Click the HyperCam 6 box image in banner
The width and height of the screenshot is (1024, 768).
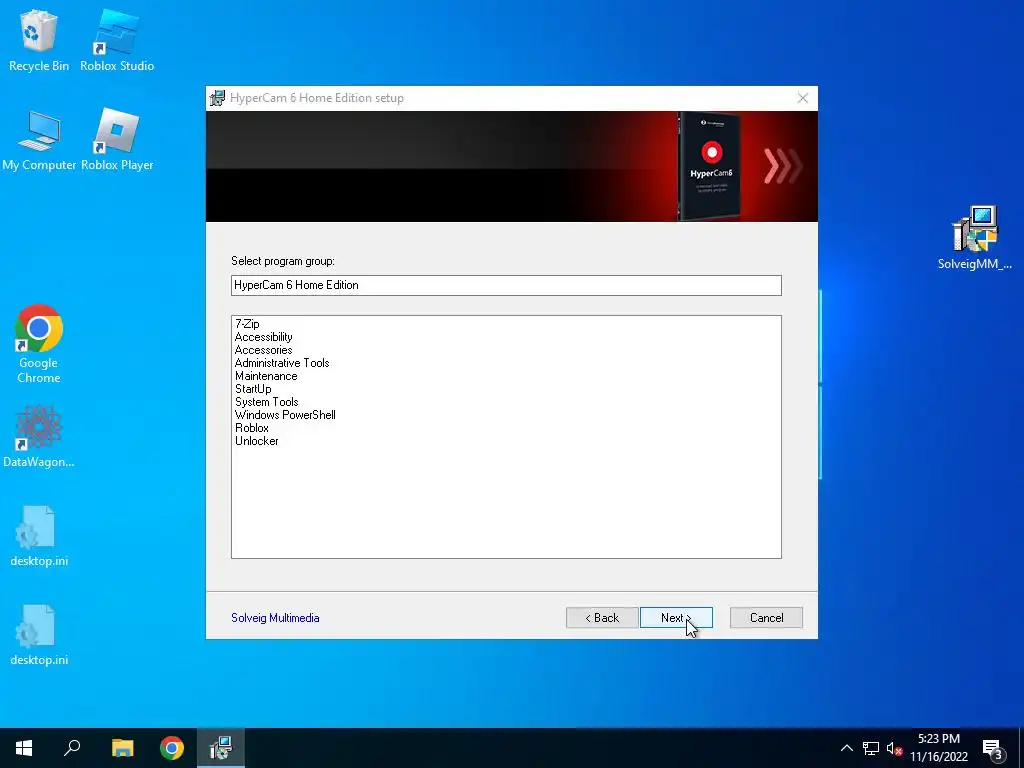point(711,167)
